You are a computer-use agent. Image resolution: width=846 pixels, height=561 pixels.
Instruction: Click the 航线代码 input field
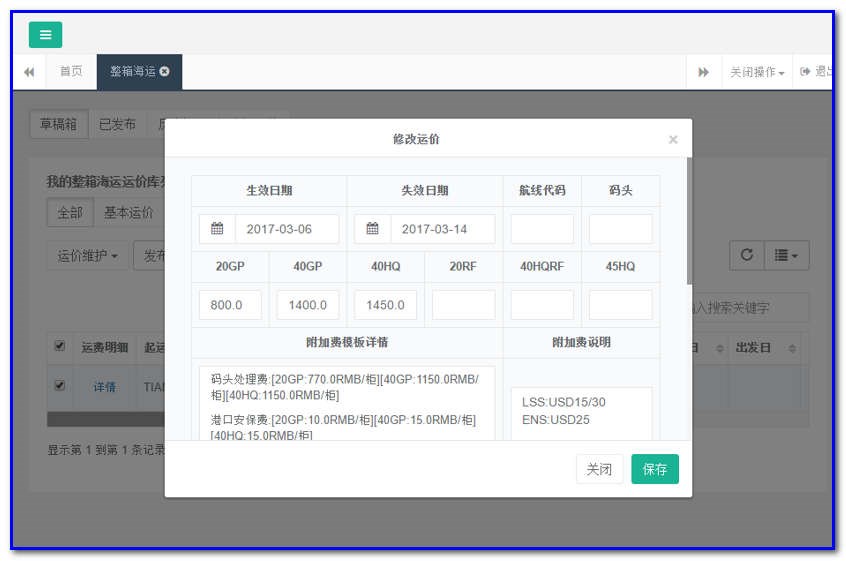pos(542,229)
